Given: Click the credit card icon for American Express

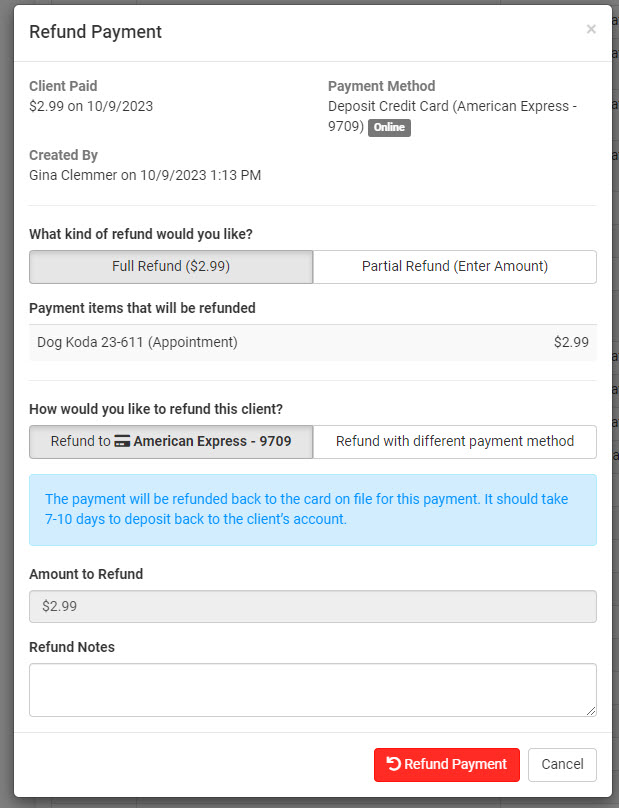Looking at the screenshot, I should coord(122,441).
